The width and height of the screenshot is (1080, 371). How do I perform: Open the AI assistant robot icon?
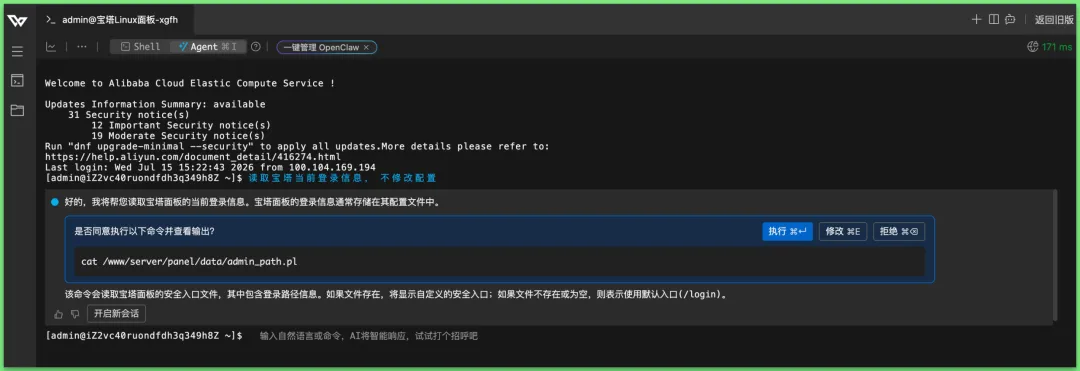click(x=1010, y=19)
